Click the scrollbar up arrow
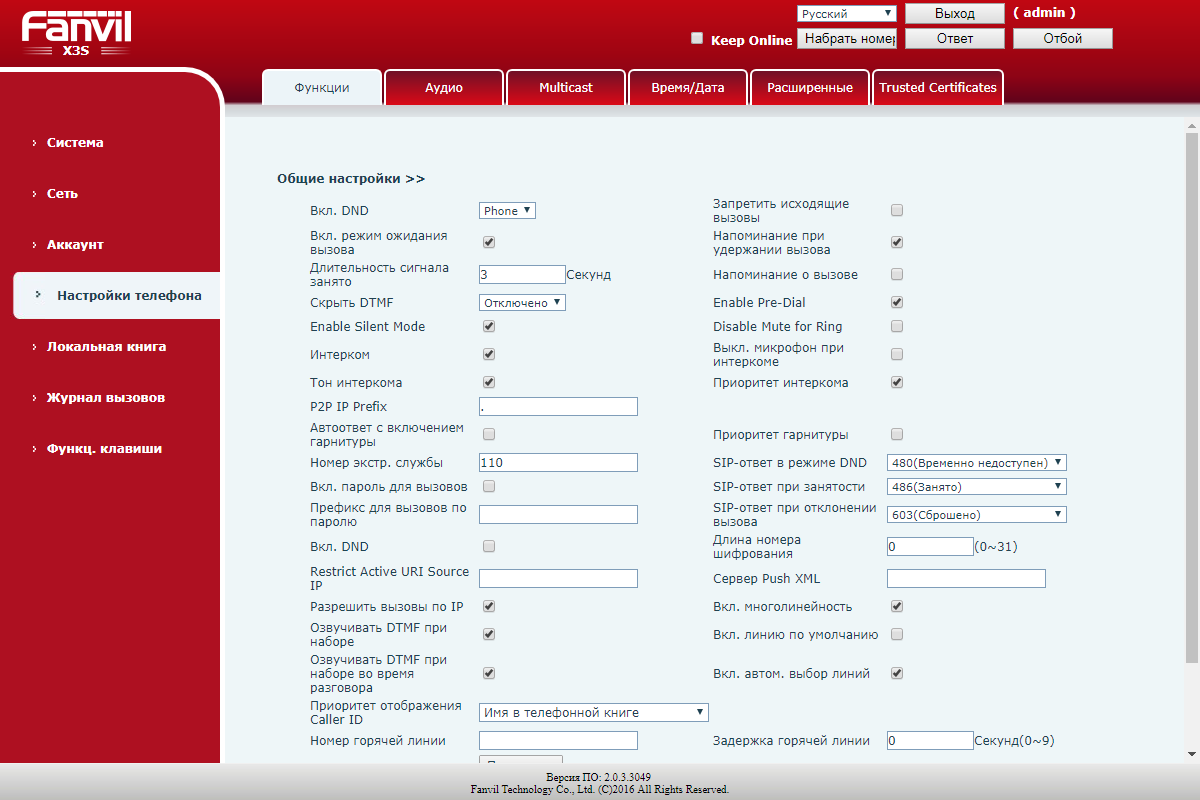1200x800 pixels. pos(1191,126)
